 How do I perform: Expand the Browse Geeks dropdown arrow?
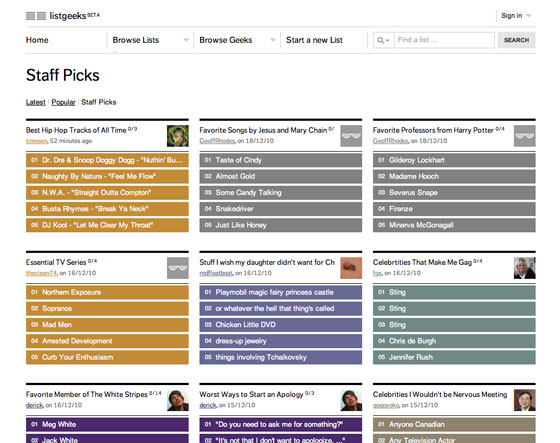tap(273, 40)
